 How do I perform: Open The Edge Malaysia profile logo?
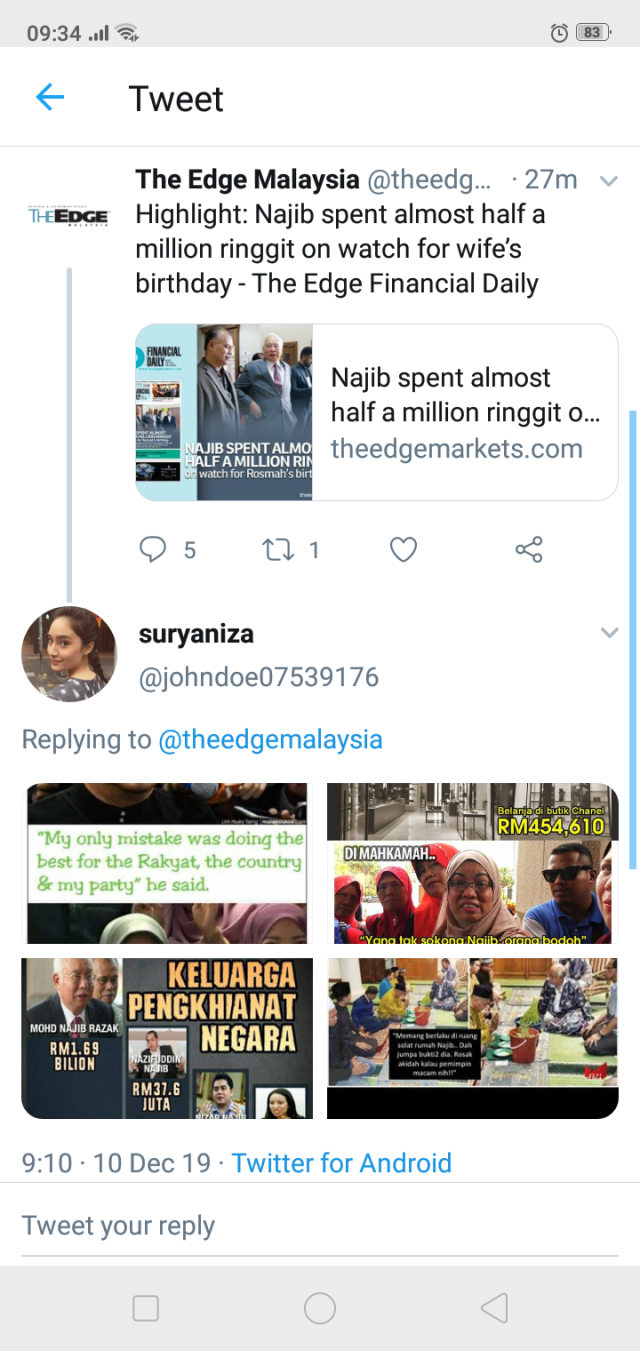68,216
